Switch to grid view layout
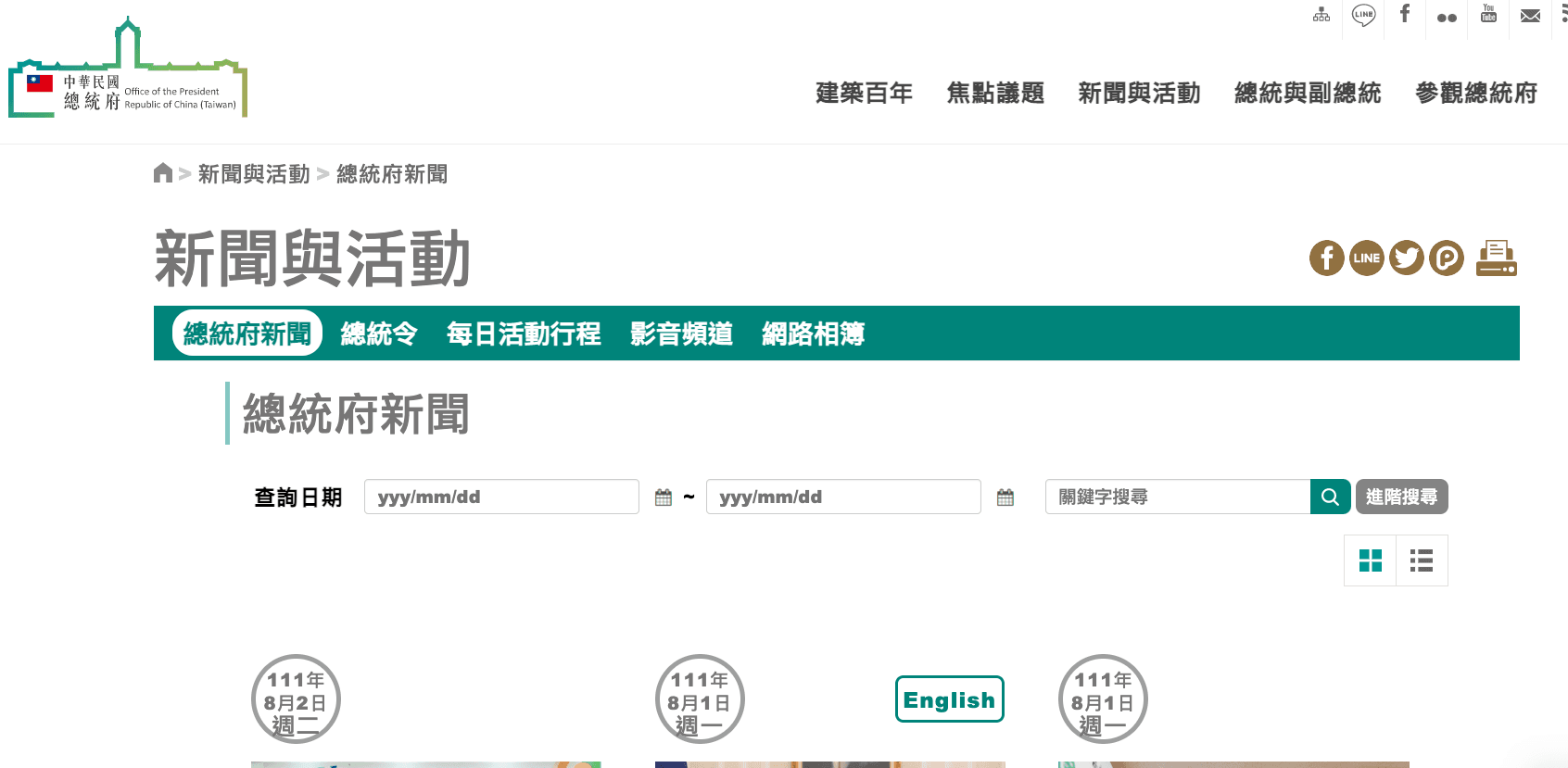Image resolution: width=1568 pixels, height=768 pixels. click(1370, 560)
